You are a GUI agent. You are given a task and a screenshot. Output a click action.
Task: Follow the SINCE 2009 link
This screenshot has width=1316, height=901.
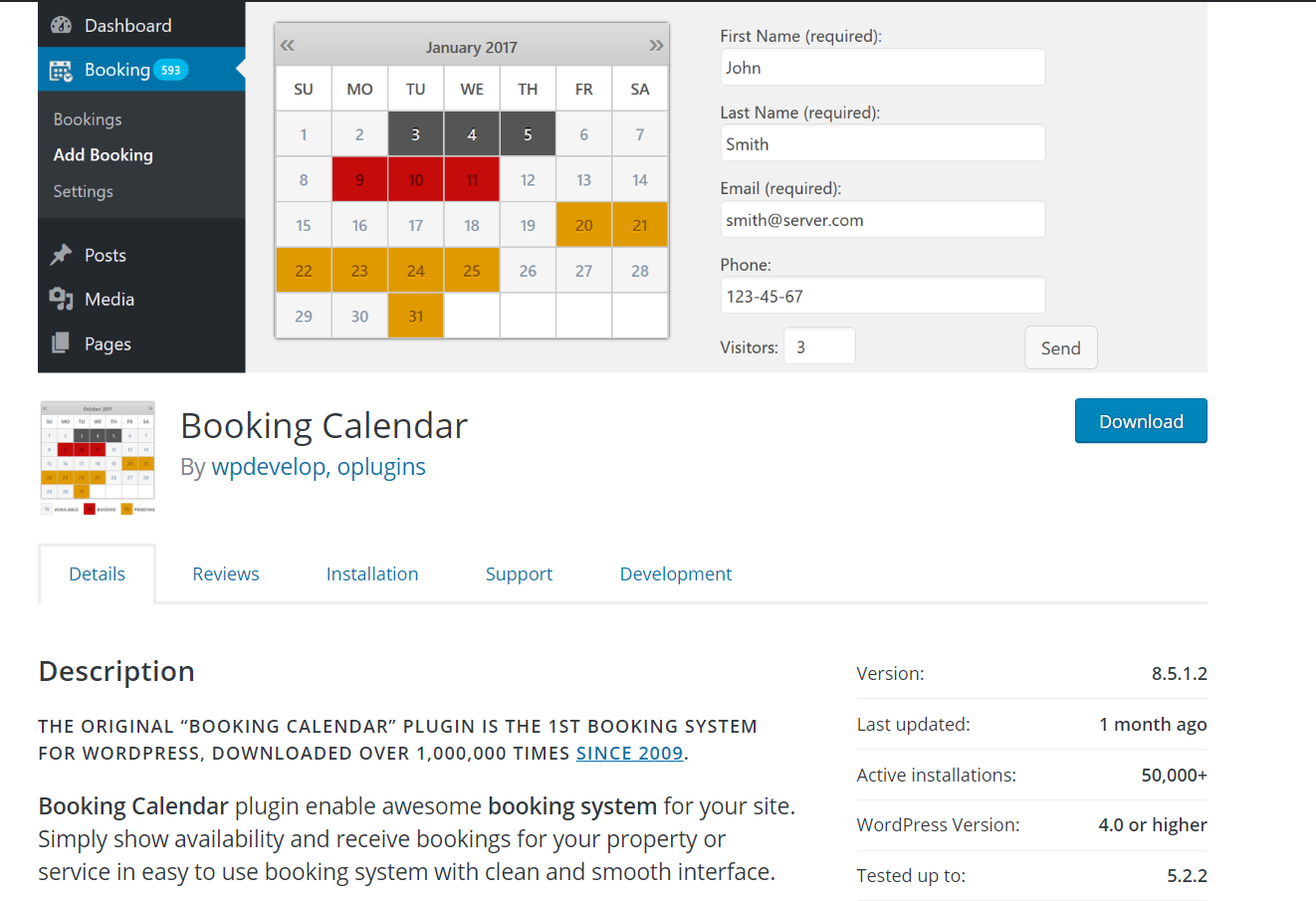click(629, 753)
